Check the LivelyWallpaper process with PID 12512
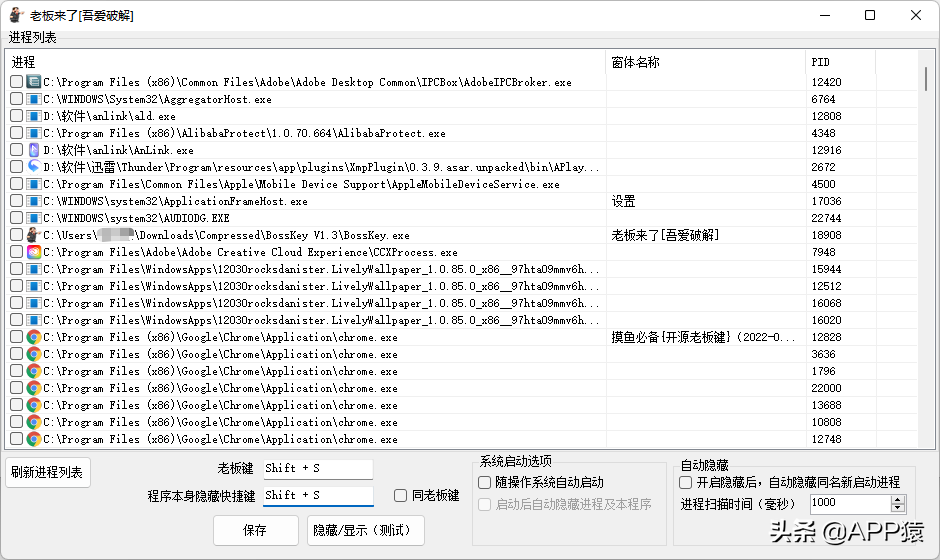 point(17,286)
